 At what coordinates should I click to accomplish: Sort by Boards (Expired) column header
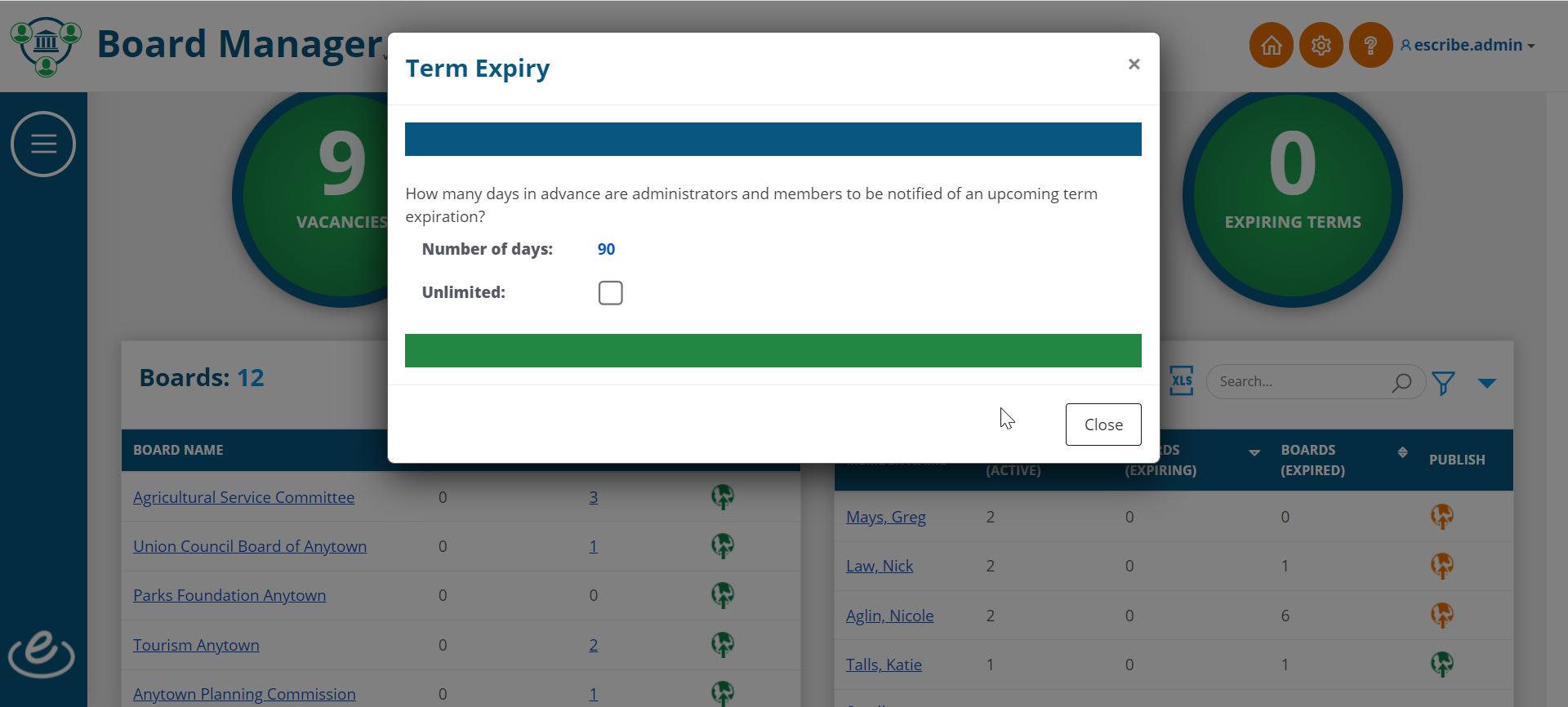coord(1312,460)
